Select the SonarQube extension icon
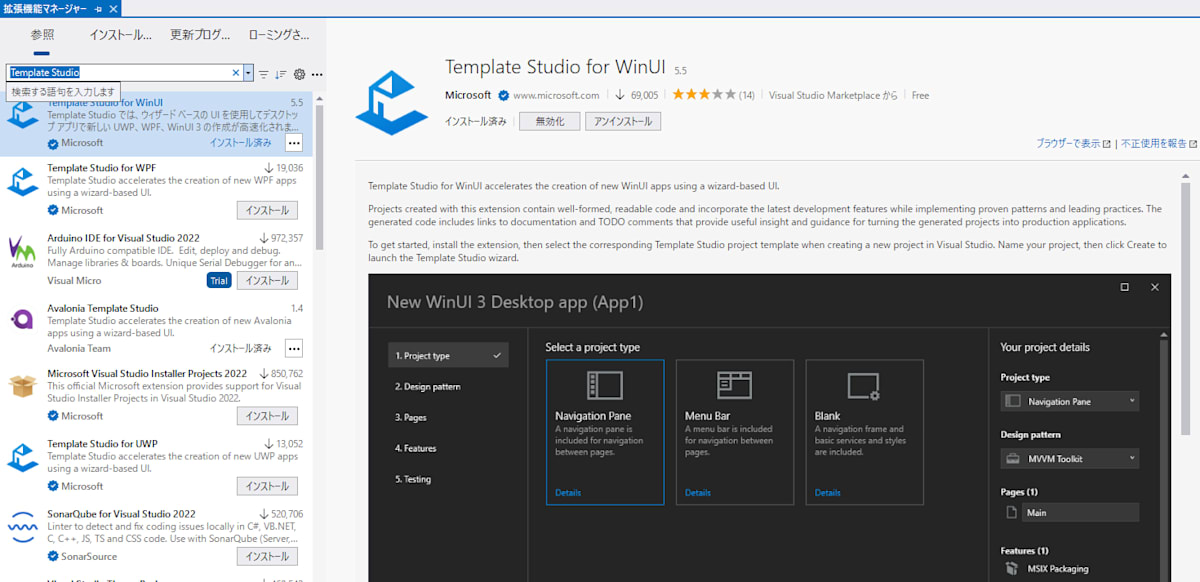This screenshot has height=582, width=1200. tap(23, 526)
